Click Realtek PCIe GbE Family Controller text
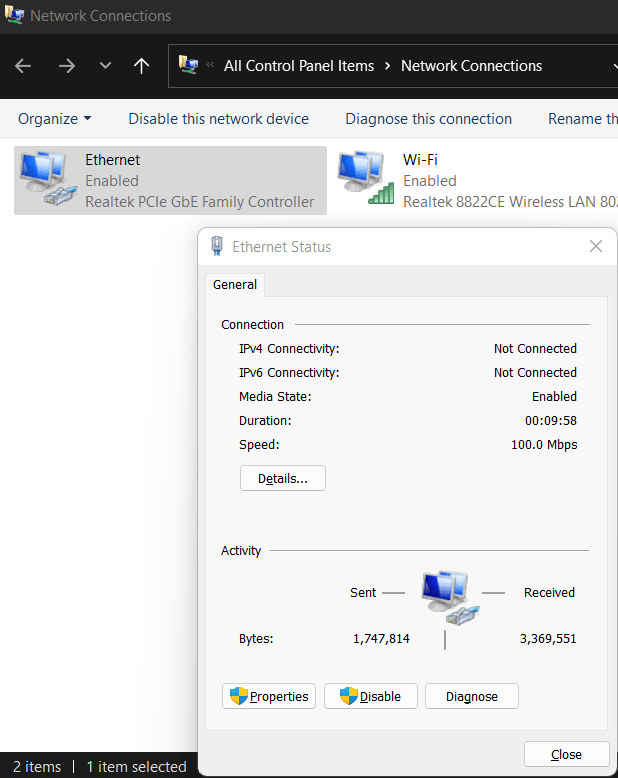Viewport: 618px width, 778px height. pos(199,202)
